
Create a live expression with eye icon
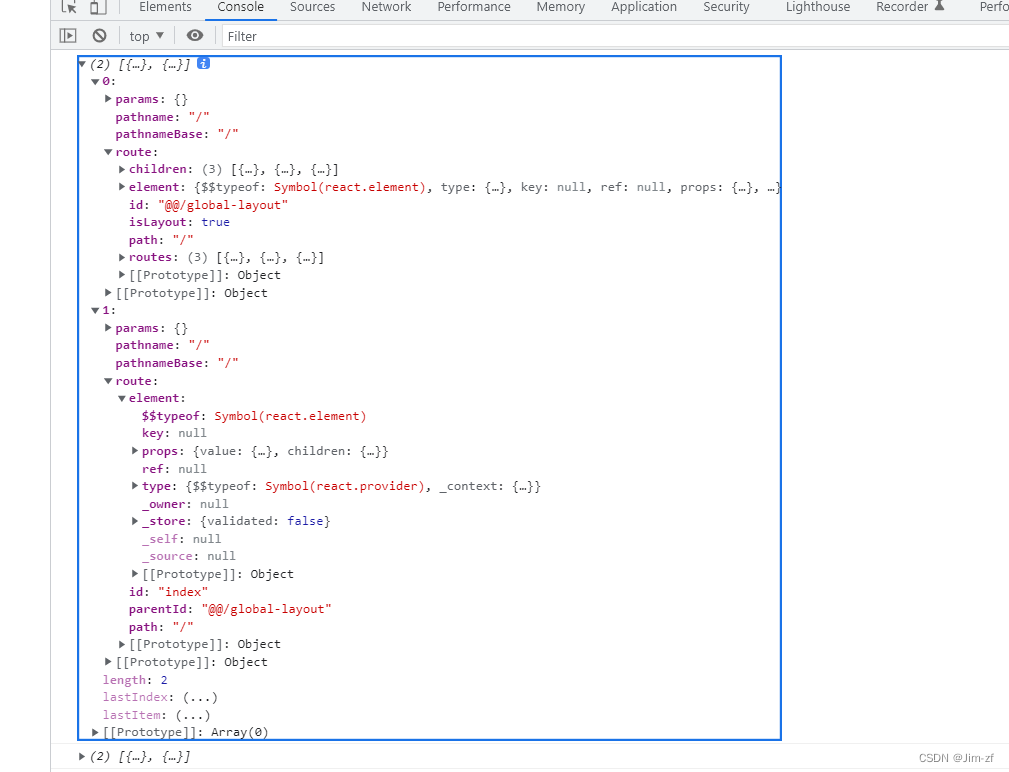(194, 35)
